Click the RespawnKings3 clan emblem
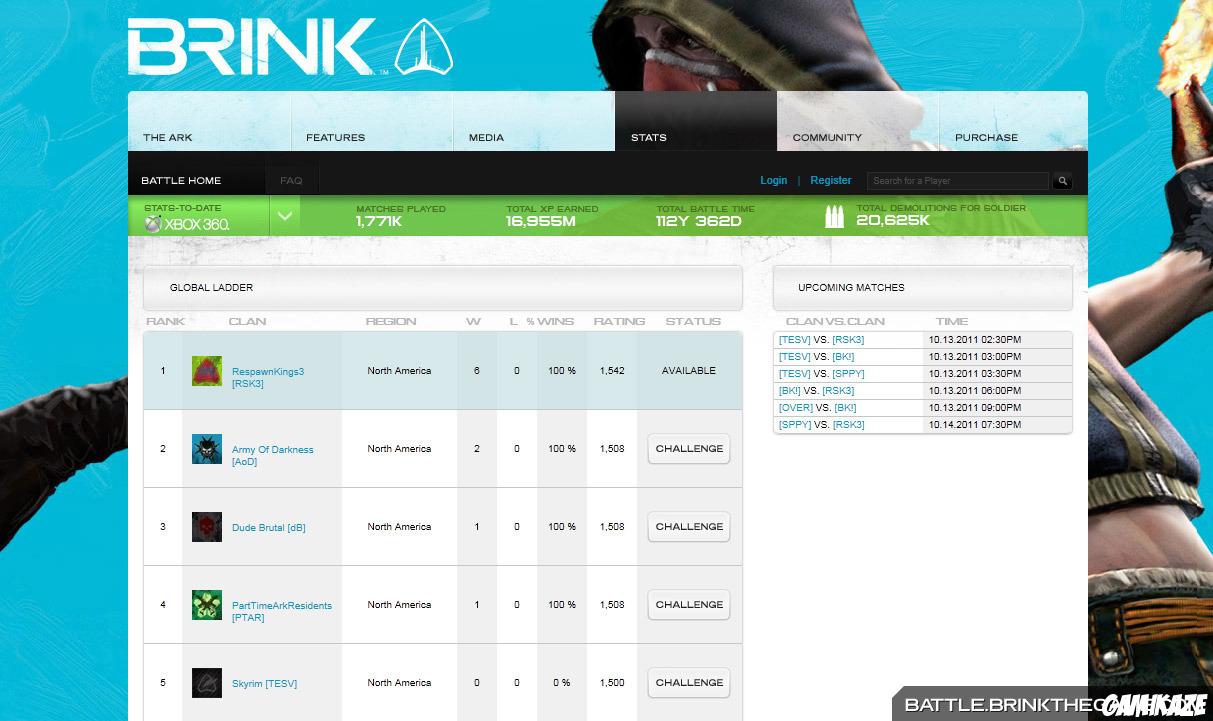The height and width of the screenshot is (721, 1213). tap(206, 370)
